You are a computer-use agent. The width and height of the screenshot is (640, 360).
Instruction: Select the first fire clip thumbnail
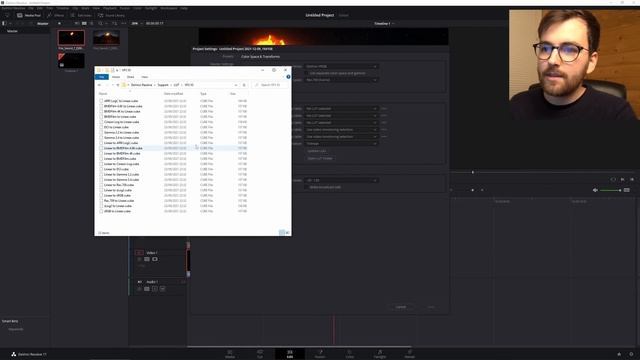(x=71, y=38)
